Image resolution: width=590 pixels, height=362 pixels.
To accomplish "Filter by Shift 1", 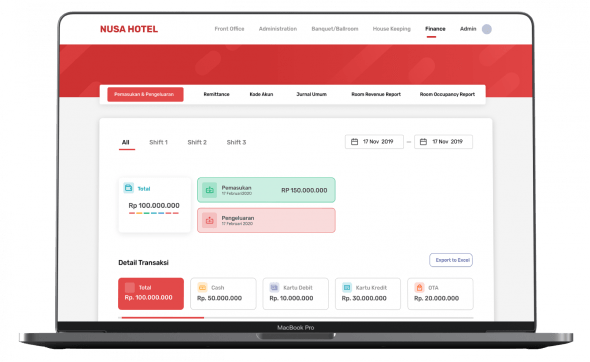I will (158, 142).
